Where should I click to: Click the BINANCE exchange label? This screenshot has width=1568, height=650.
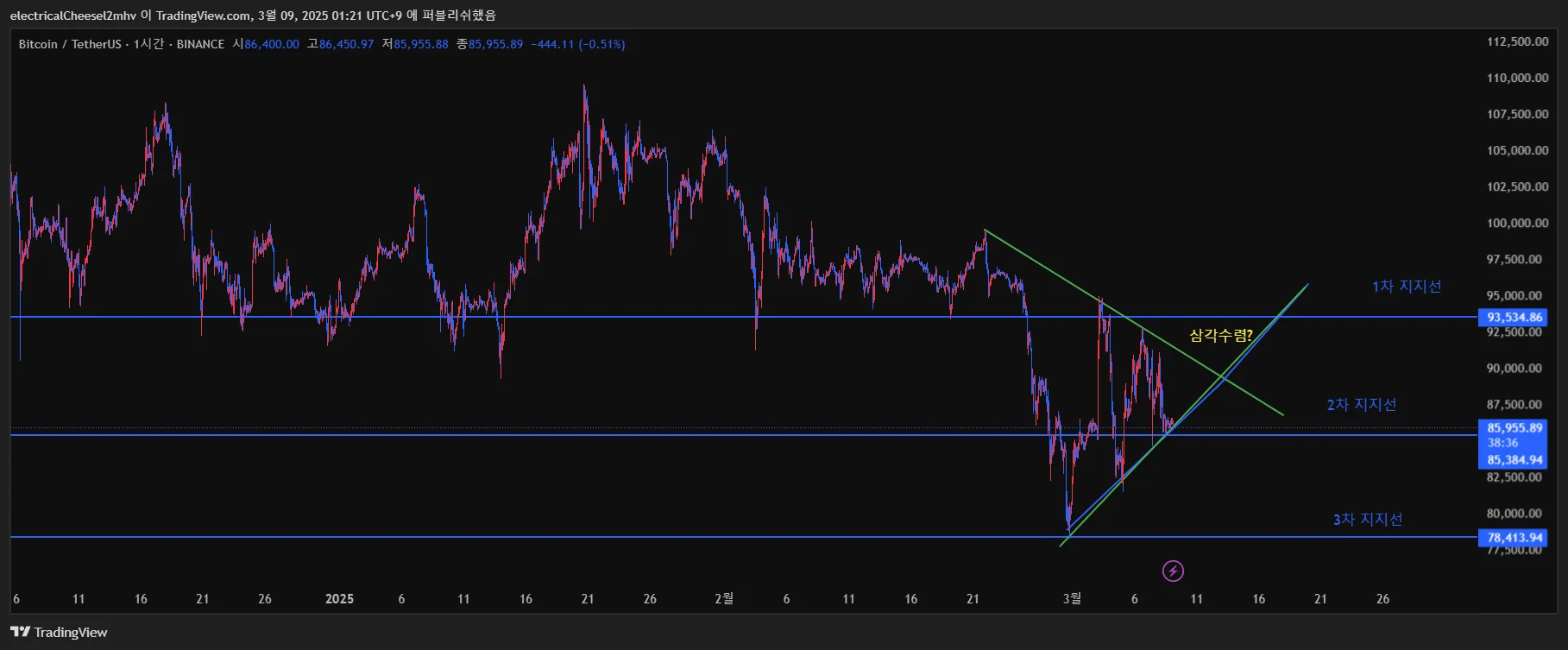pyautogui.click(x=200, y=44)
